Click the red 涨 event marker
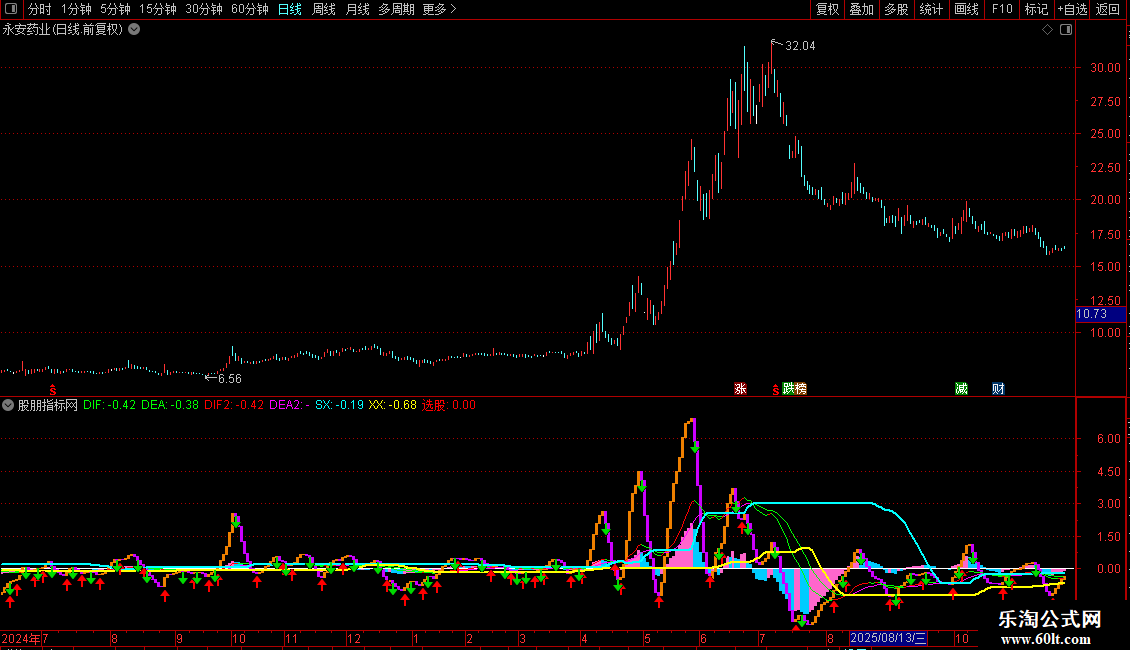The height and width of the screenshot is (650, 1130). coord(740,389)
